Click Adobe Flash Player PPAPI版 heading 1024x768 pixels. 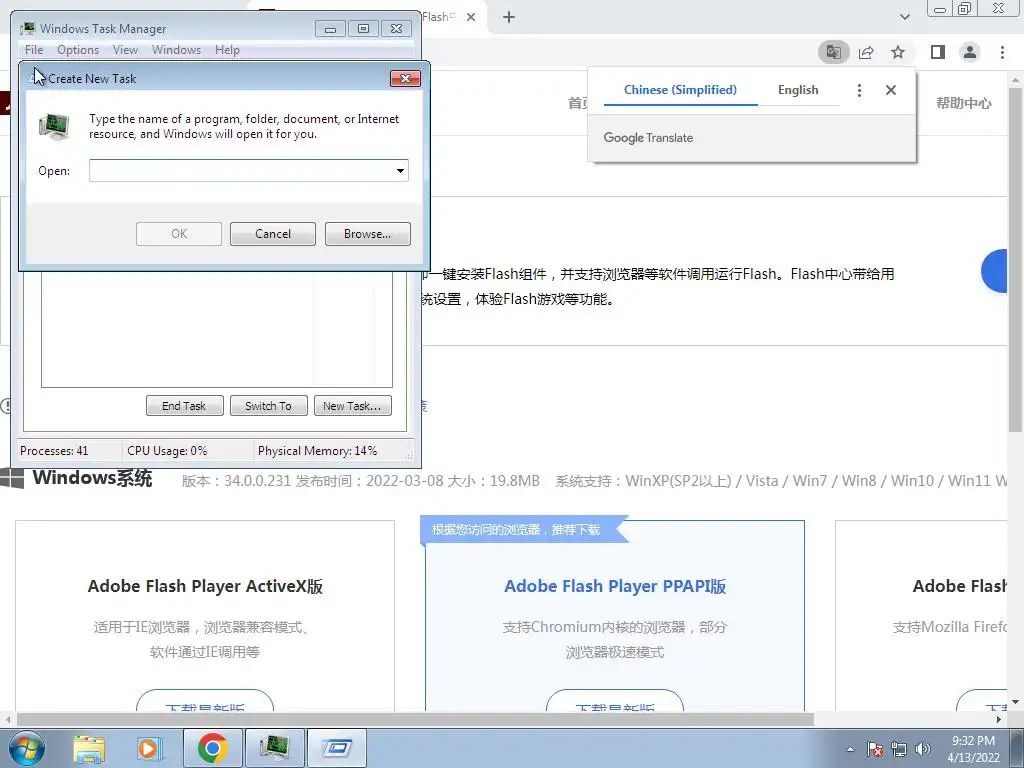point(615,586)
